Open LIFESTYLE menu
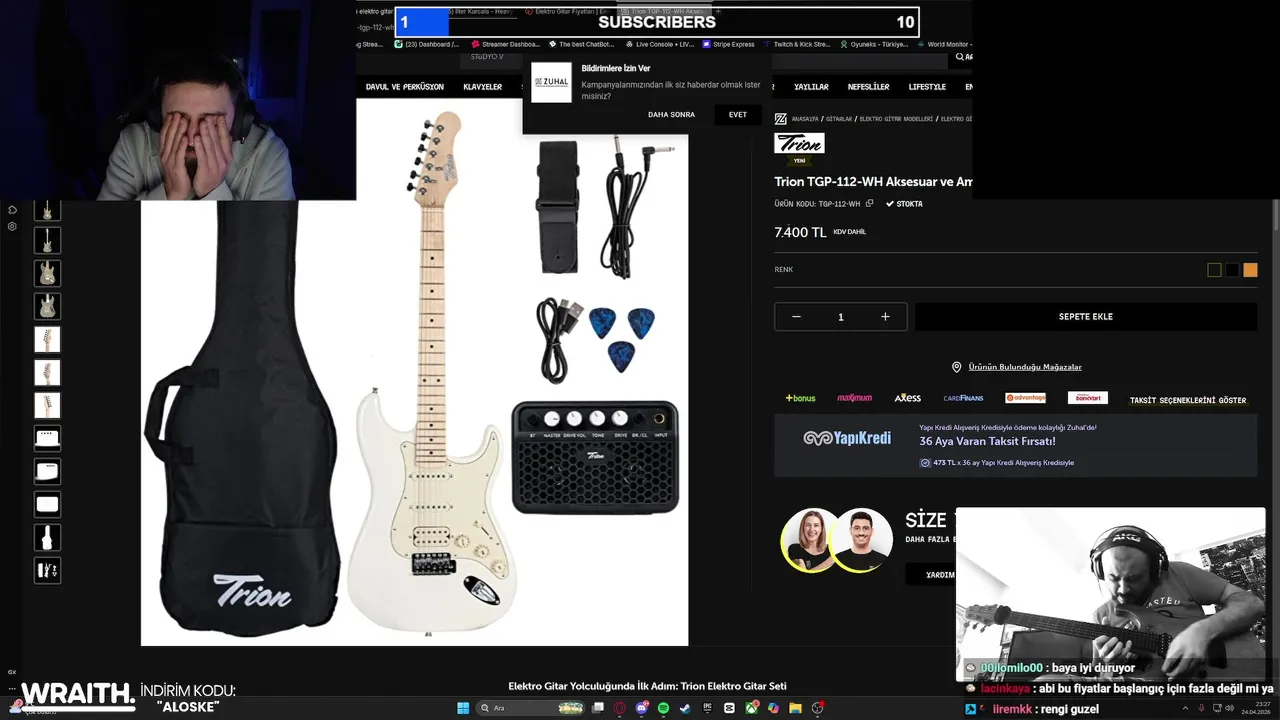1280x720 pixels. point(927,87)
